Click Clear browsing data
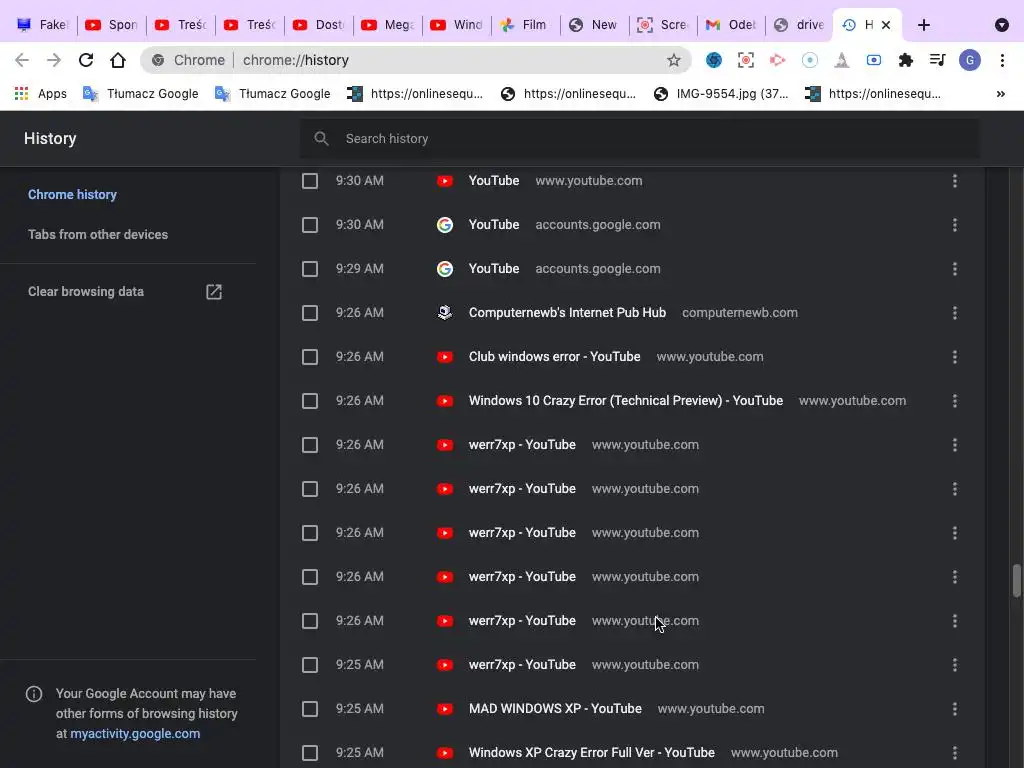This screenshot has height=768, width=1024. point(86,292)
